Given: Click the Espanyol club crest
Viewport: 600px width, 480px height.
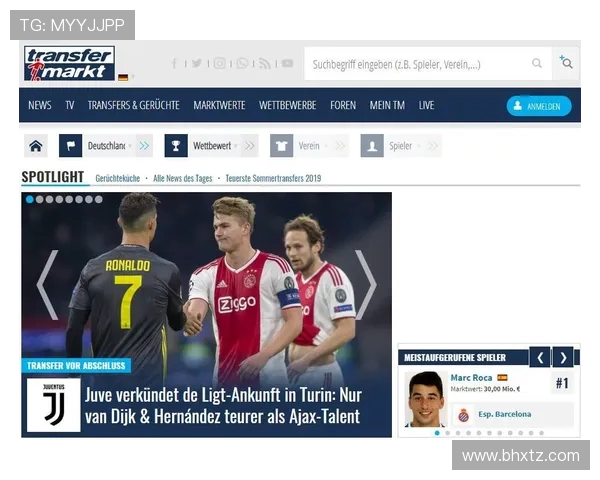Looking at the screenshot, I should point(463,414).
